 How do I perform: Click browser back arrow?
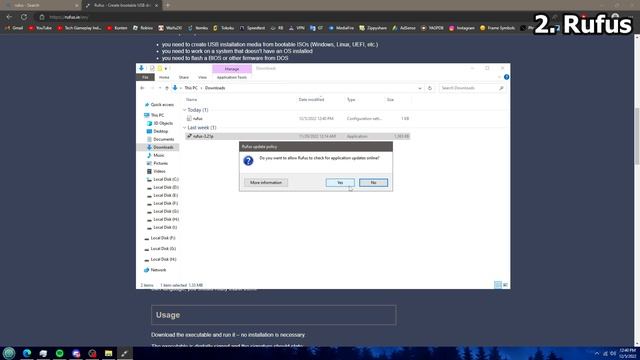point(9,17)
